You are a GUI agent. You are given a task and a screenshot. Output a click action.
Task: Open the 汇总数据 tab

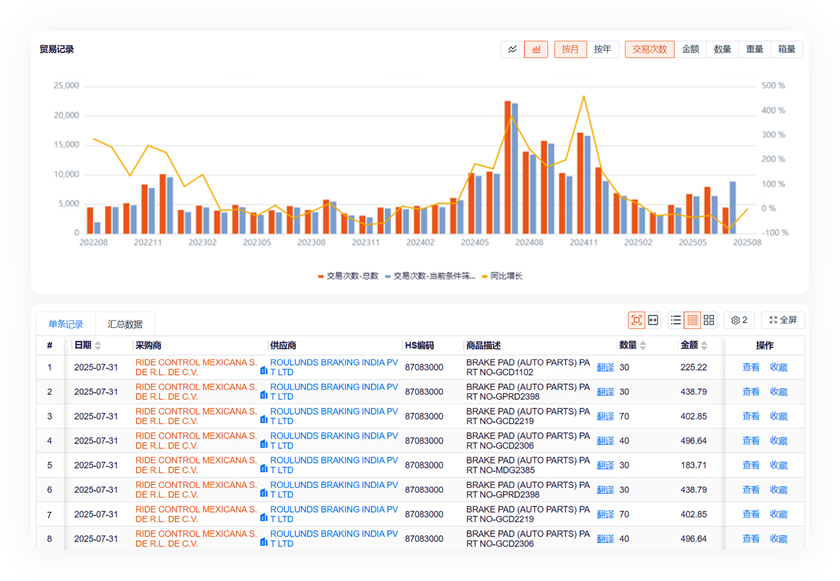pos(126,324)
